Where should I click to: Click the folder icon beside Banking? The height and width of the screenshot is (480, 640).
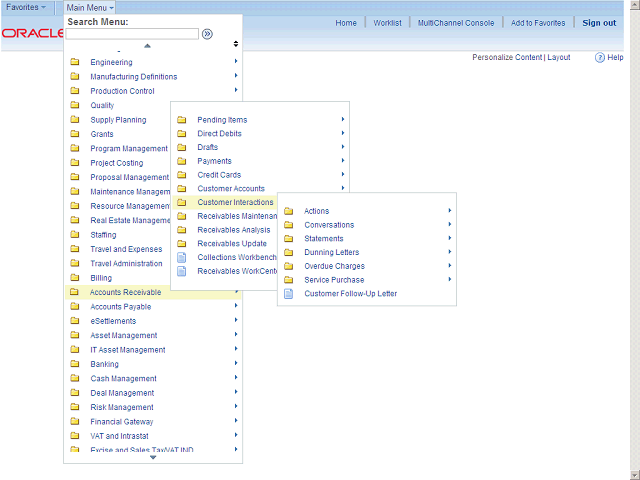(x=75, y=365)
